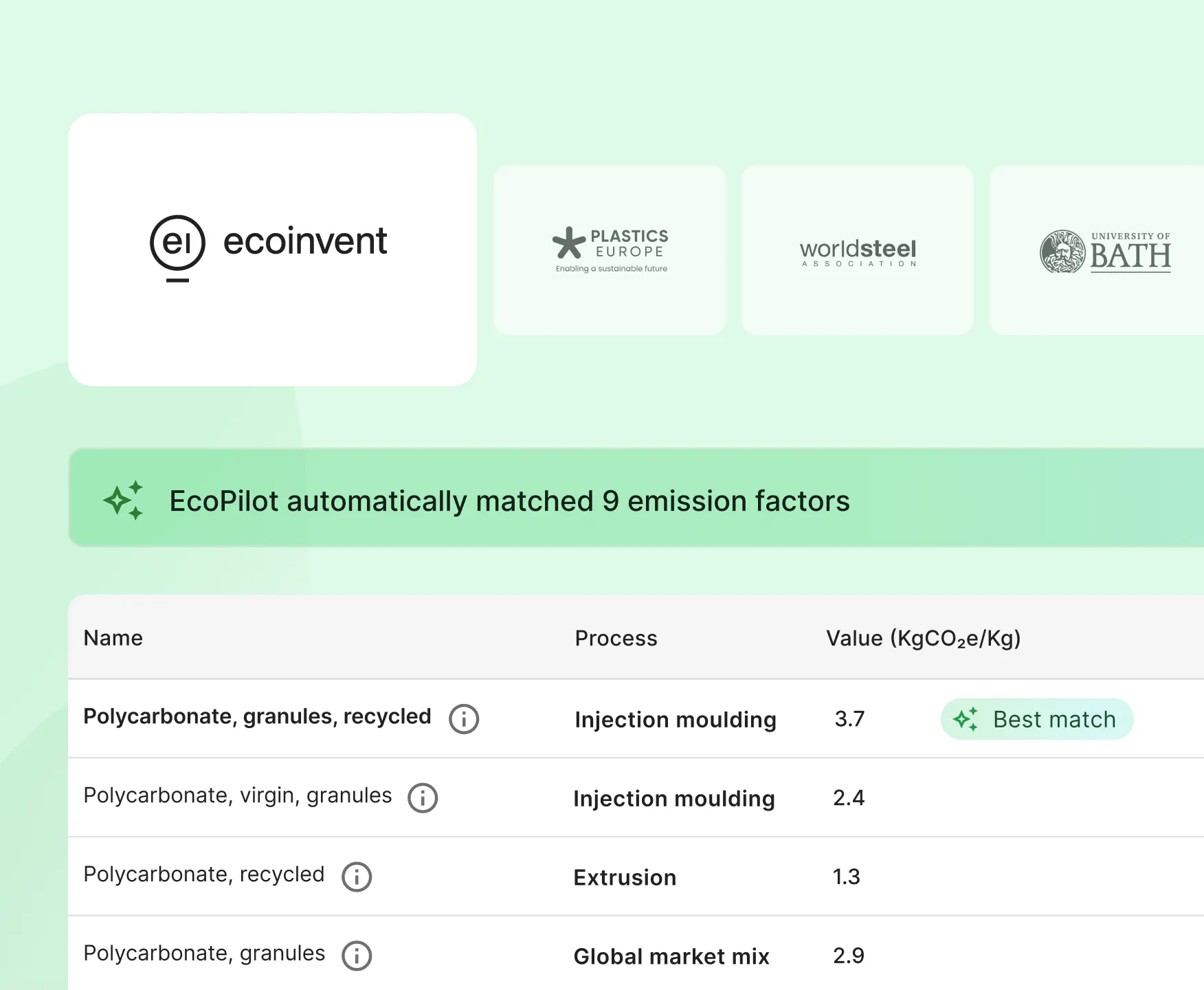Click the Value (KgCO₂e/Kg) column header
Screen dimensions: 1204x990
tap(923, 638)
